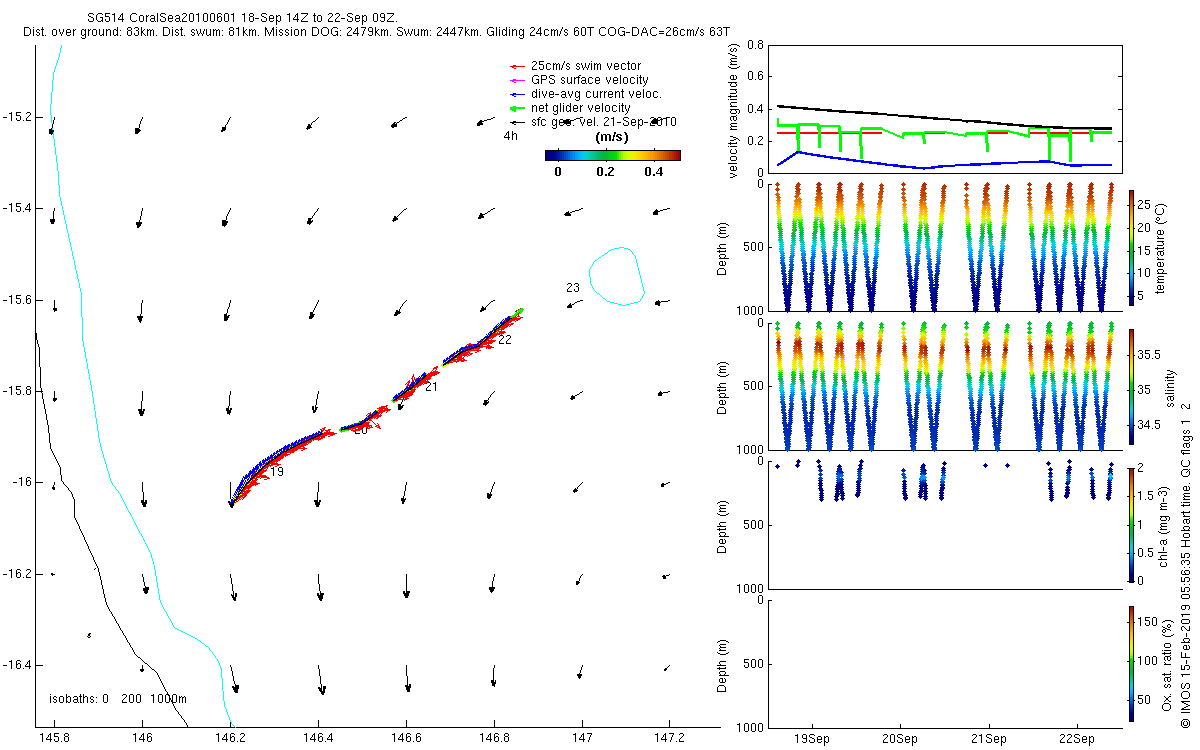Click the green net glider velocity legend marker
Screen dimensions: 1200x750
tap(516, 108)
